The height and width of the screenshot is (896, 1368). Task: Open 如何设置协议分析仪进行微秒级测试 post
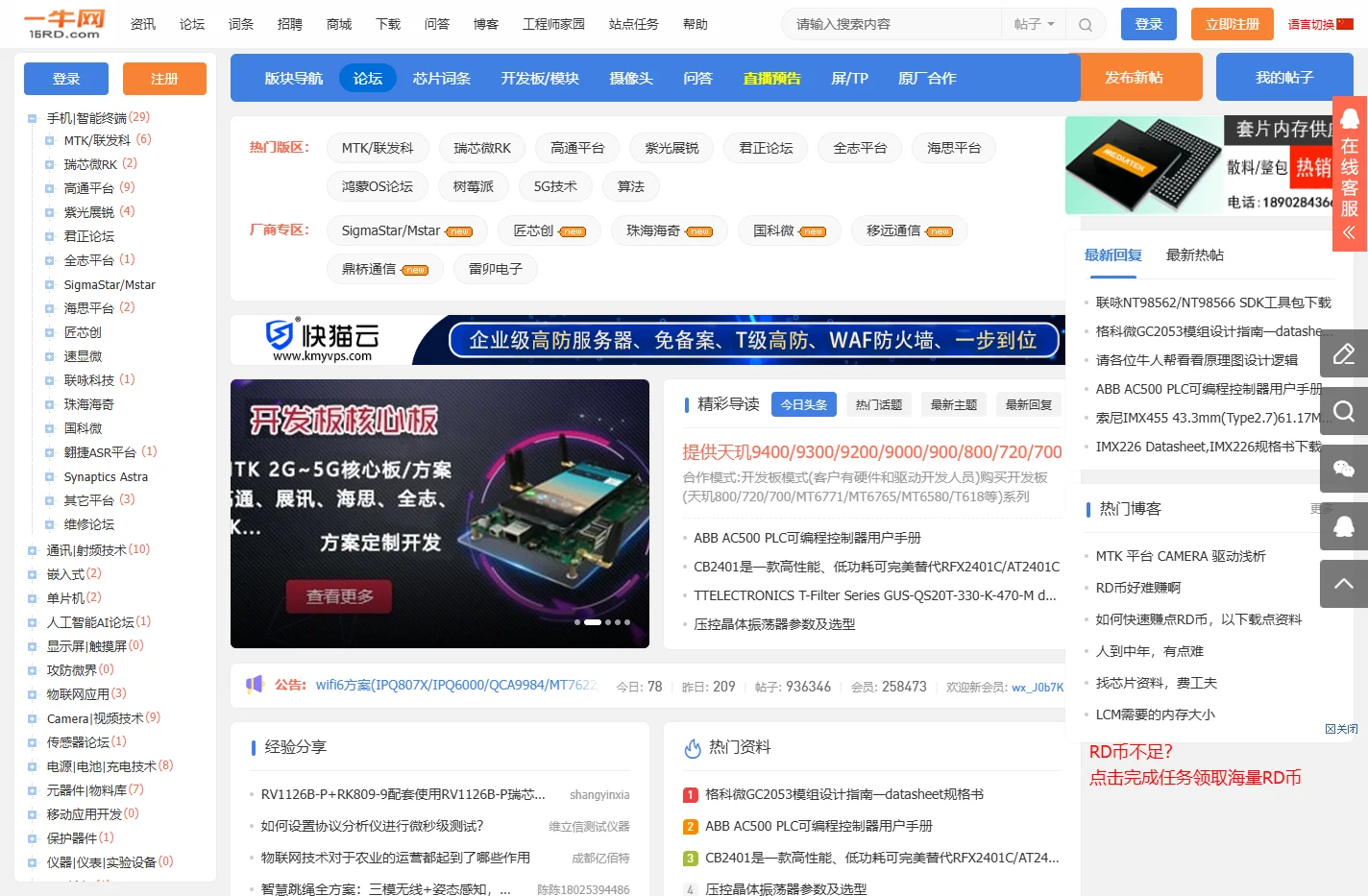click(373, 826)
